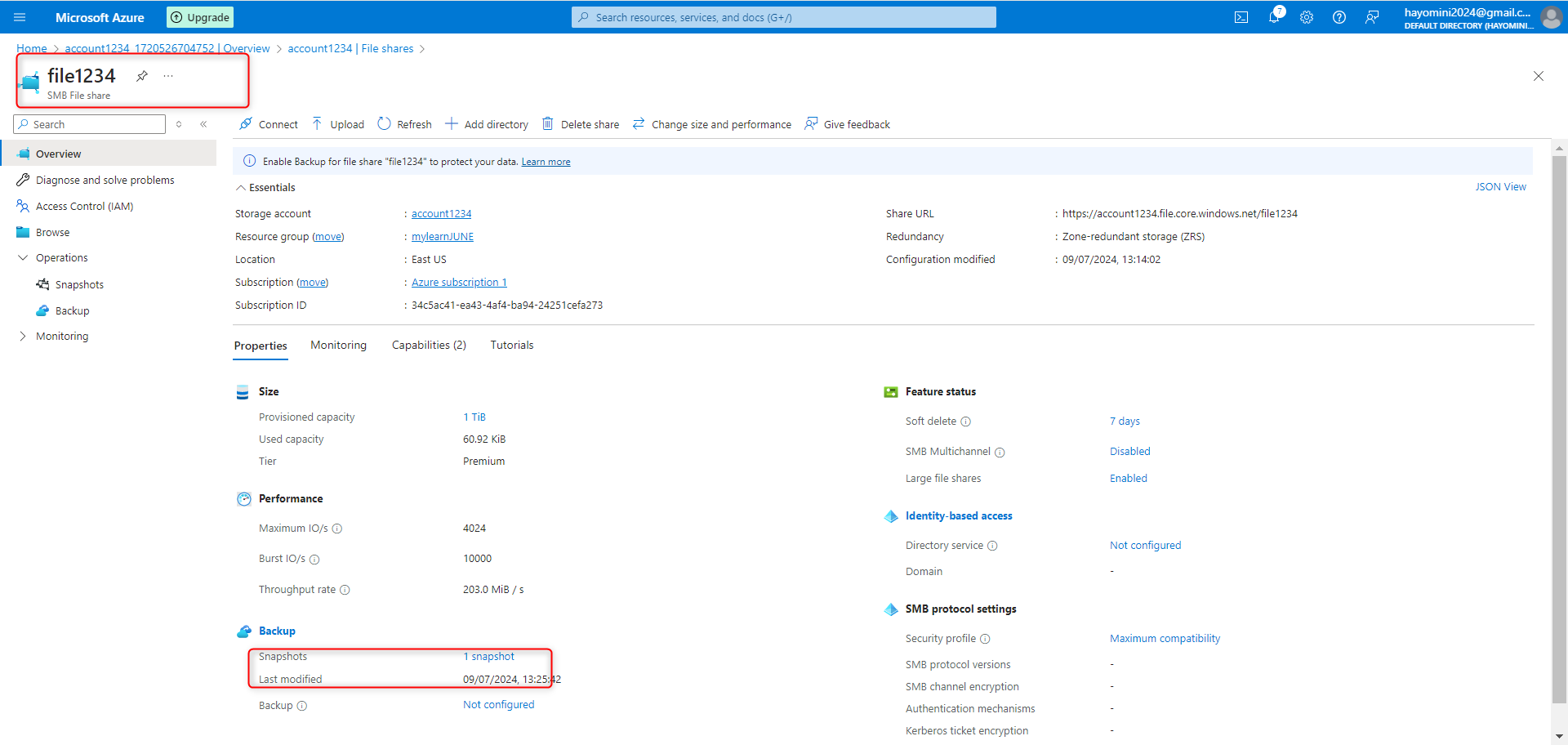Open JSON View link
This screenshot has height=745, width=1568.
(1500, 187)
